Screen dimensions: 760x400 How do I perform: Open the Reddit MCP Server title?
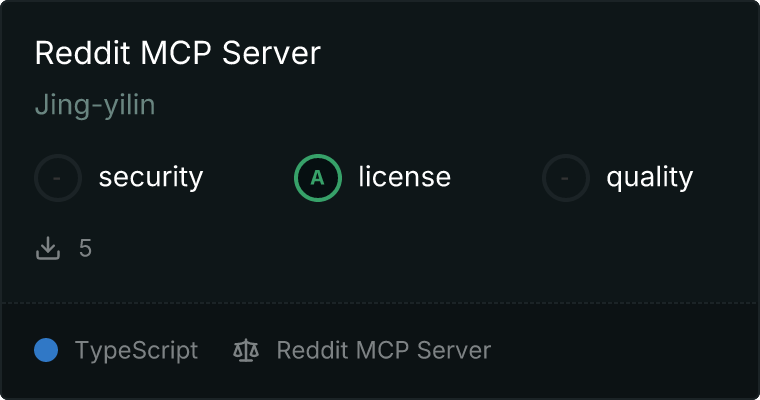(x=177, y=53)
